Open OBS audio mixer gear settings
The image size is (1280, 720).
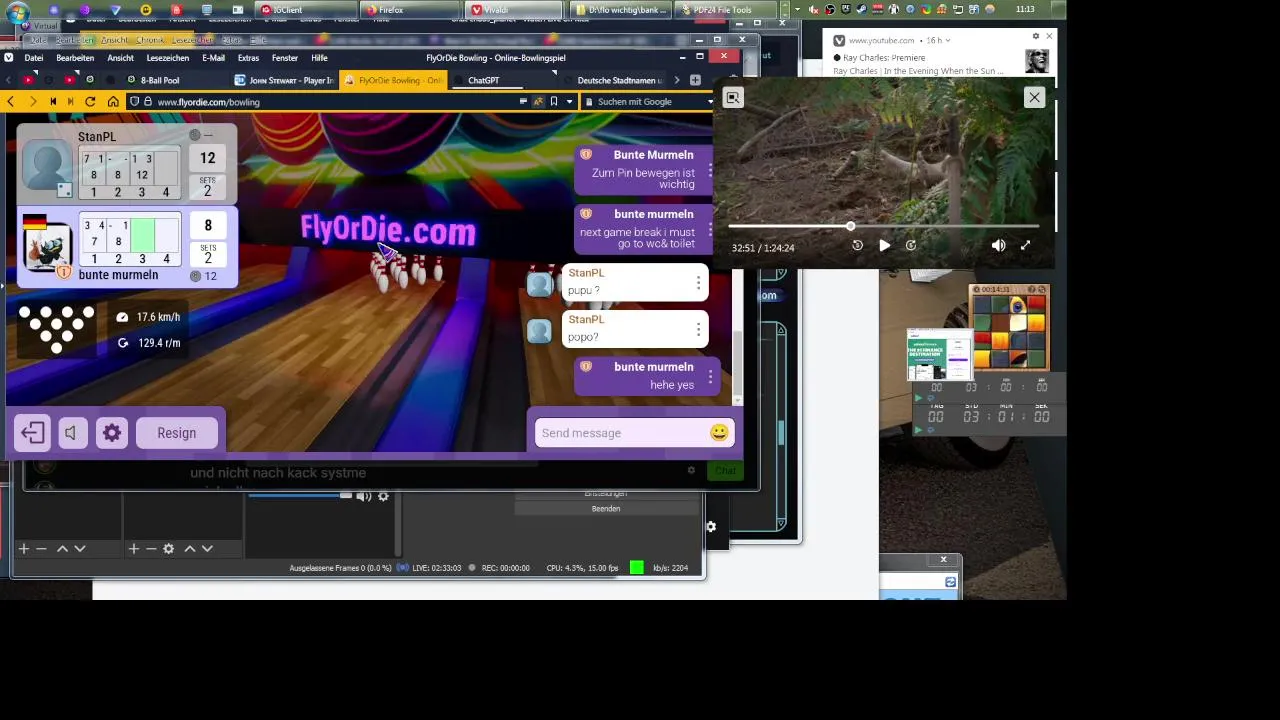point(383,496)
